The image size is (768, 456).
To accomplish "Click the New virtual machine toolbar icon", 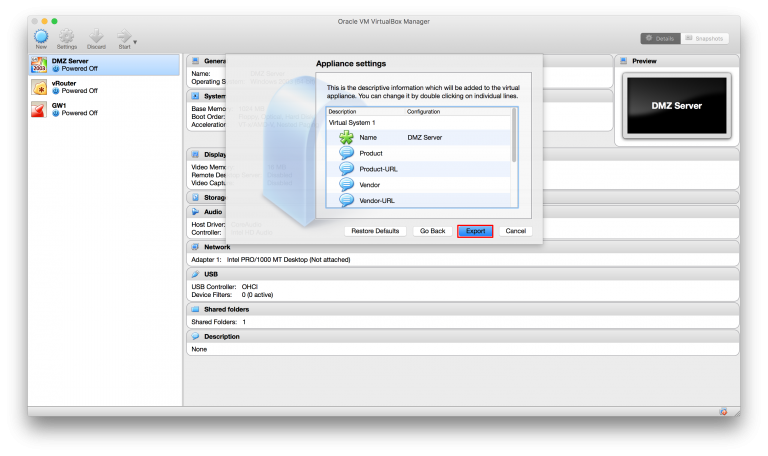I will [41, 37].
